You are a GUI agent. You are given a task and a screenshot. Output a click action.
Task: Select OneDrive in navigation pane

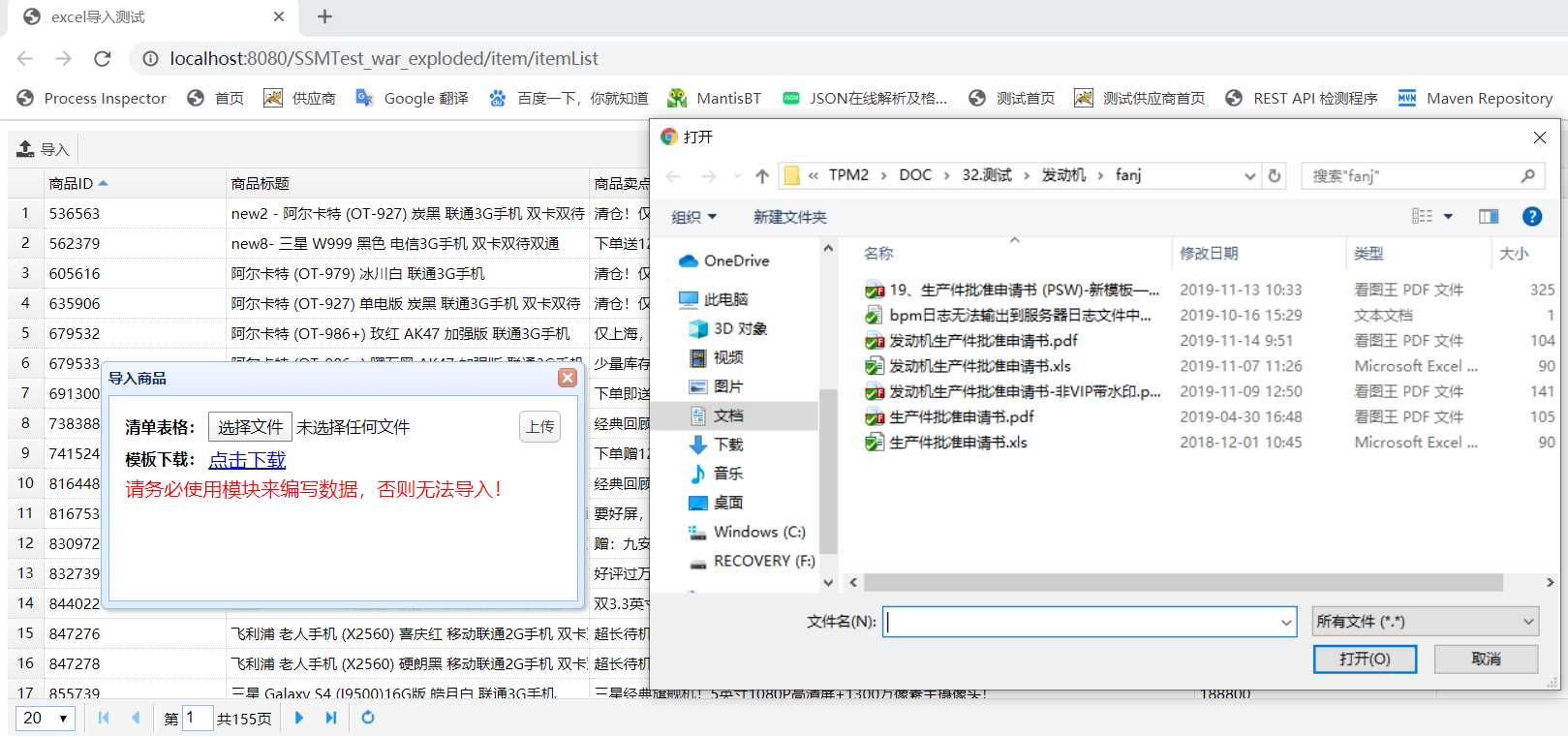[724, 261]
